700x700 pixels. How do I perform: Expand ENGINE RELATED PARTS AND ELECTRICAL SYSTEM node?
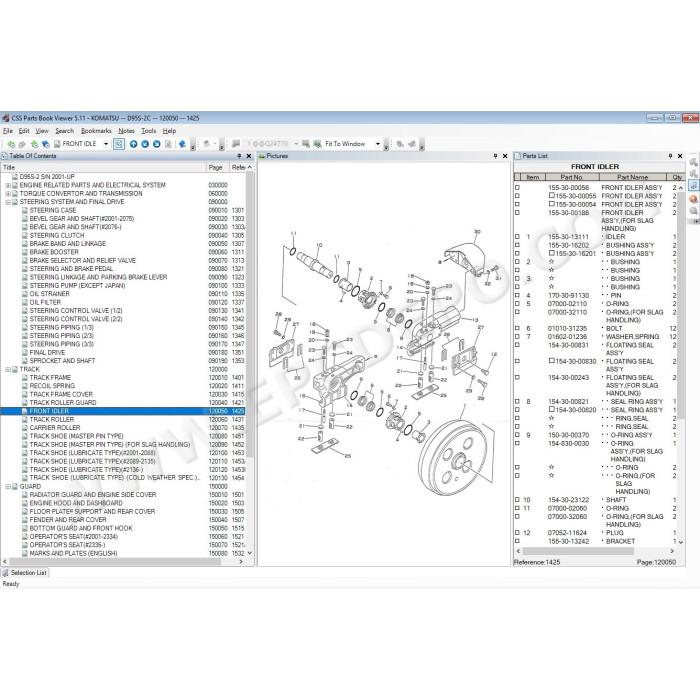pyautogui.click(x=8, y=185)
